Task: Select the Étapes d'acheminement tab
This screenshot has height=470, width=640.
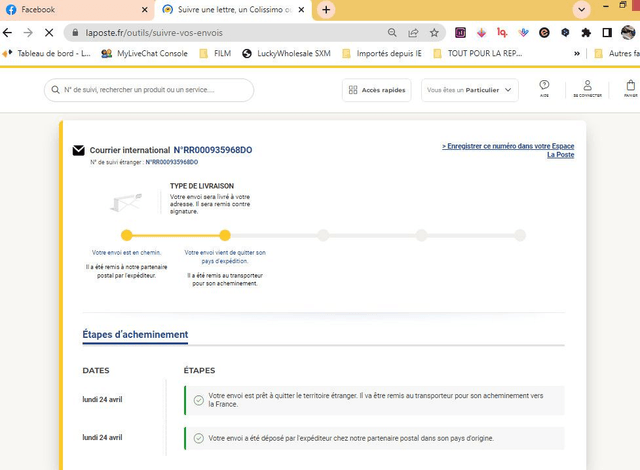Action: [x=135, y=334]
